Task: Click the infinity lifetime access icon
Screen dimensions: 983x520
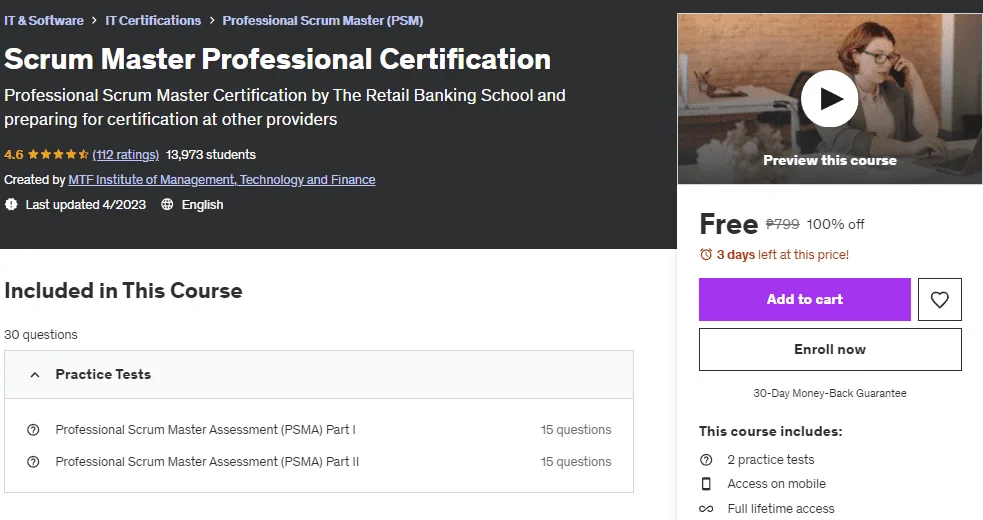Action: [706, 509]
